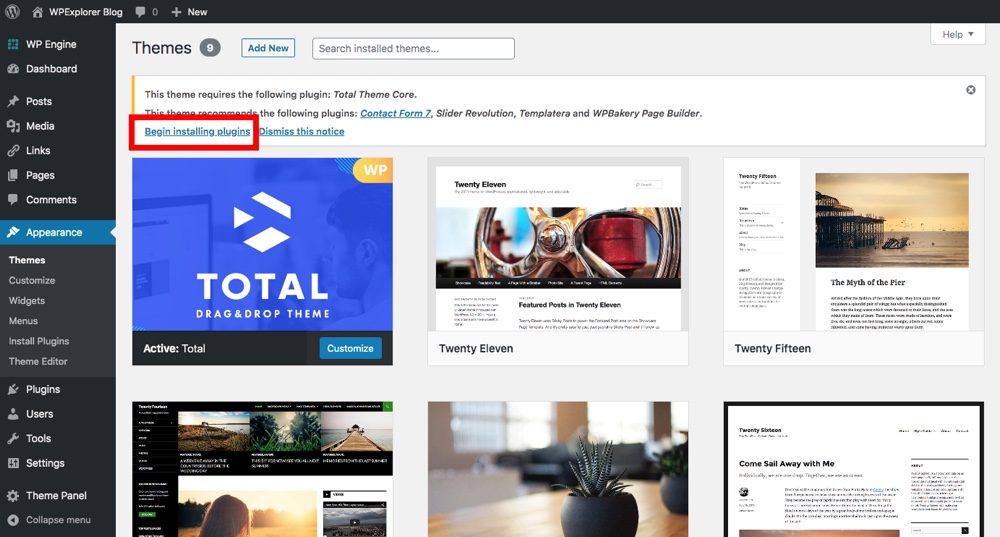
Task: Click the Comments bubble icon in sidebar
Action: [x=13, y=200]
